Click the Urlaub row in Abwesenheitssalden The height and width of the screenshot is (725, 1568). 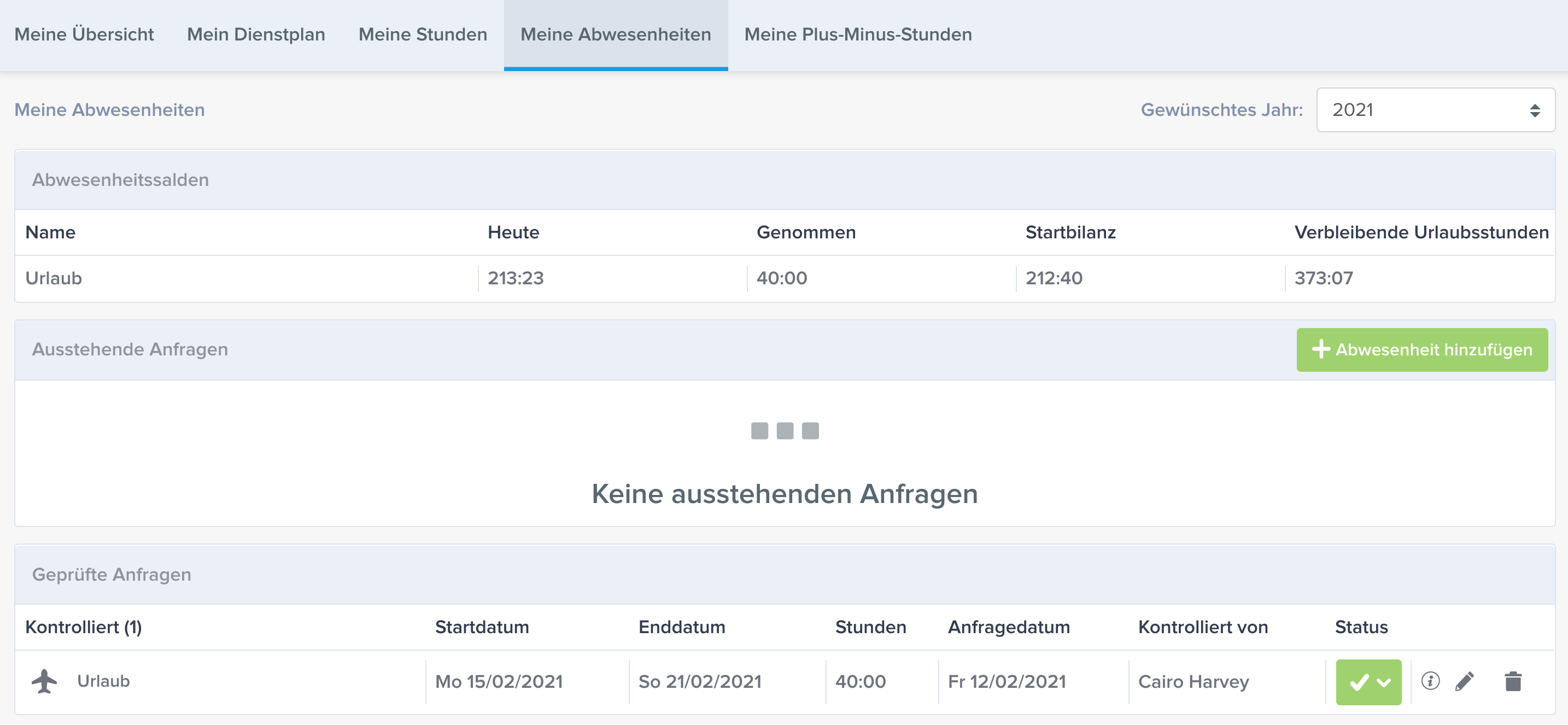[785, 279]
